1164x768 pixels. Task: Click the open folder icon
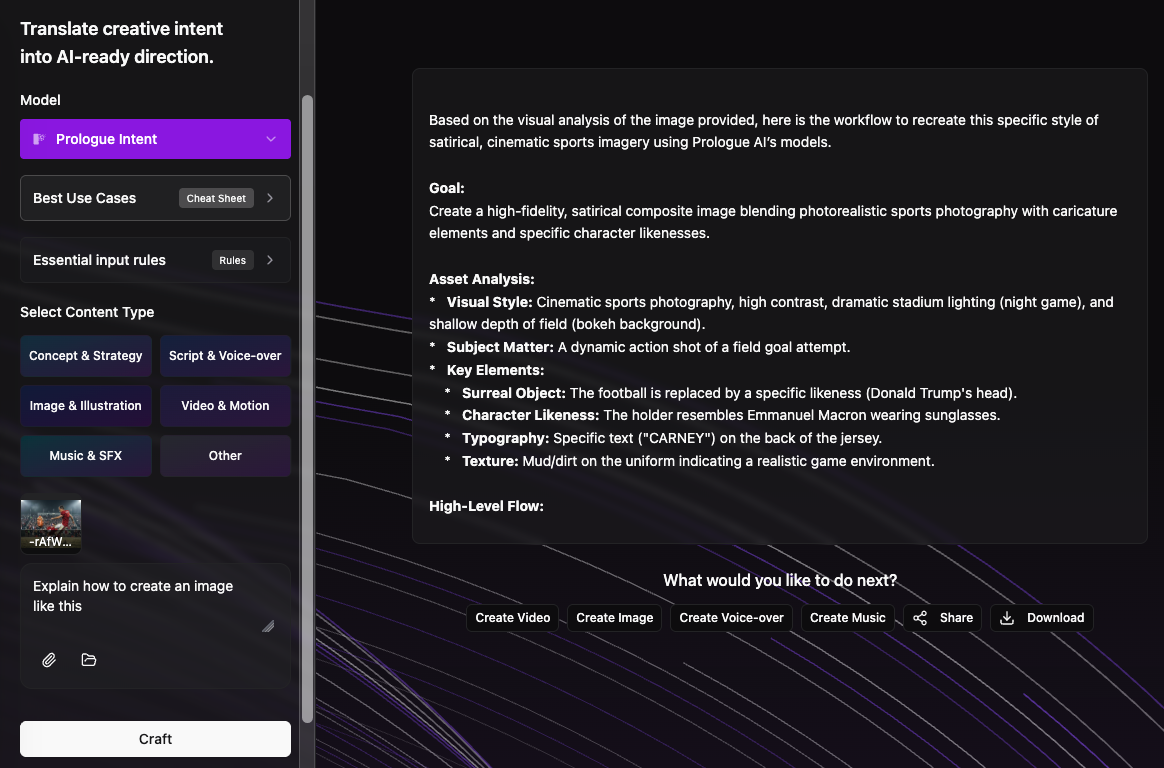tap(89, 660)
